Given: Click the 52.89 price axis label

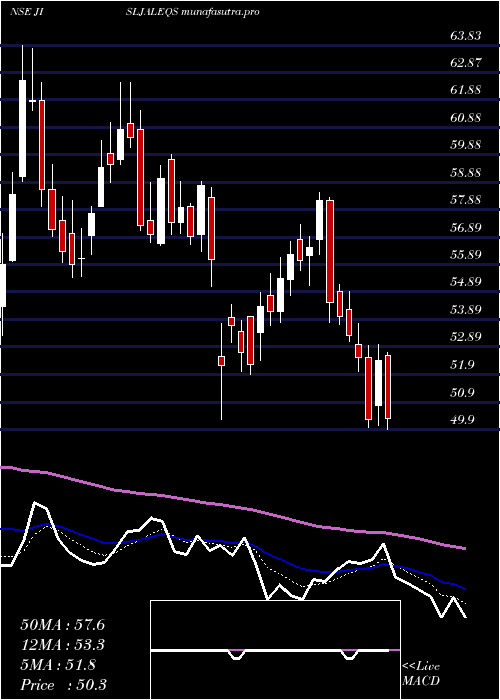Looking at the screenshot, I should (466, 337).
